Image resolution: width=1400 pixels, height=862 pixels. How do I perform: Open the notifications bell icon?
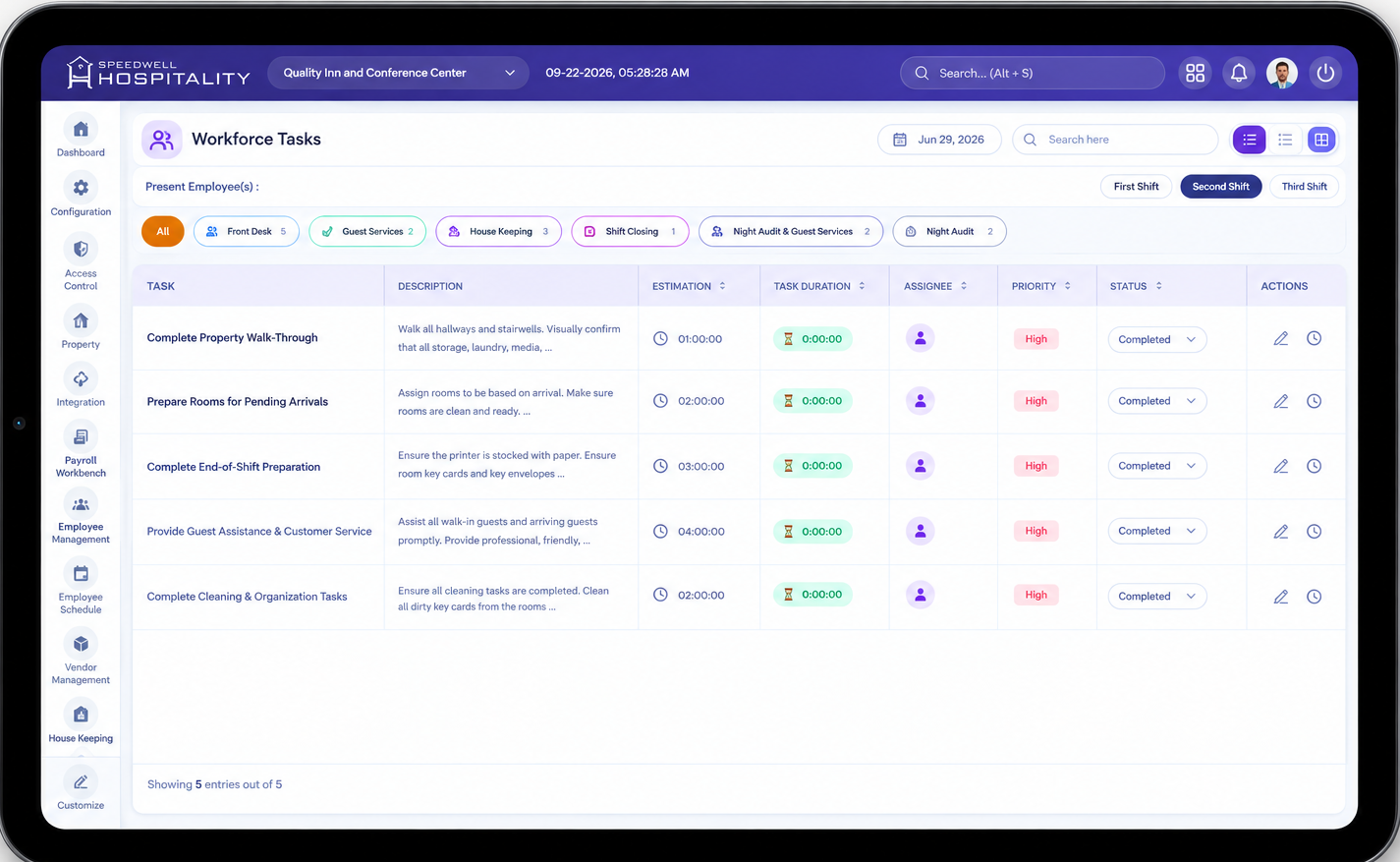tap(1238, 73)
